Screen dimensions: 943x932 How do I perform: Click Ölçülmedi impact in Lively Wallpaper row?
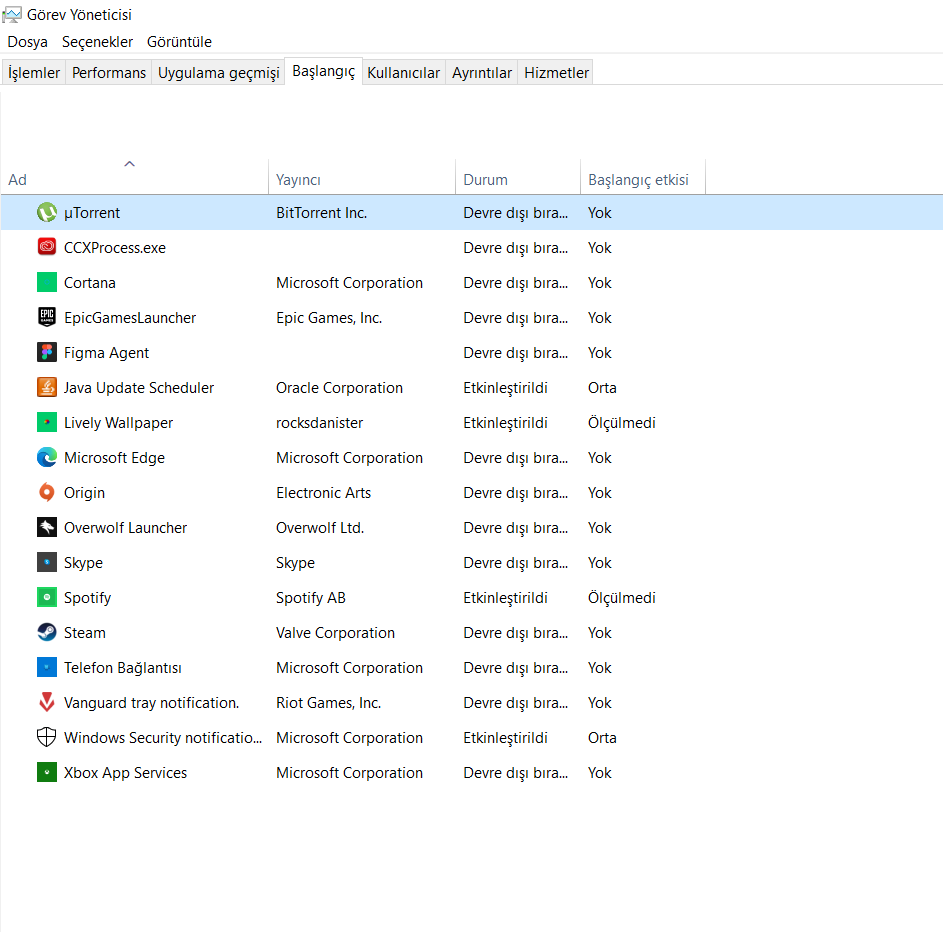tap(622, 423)
